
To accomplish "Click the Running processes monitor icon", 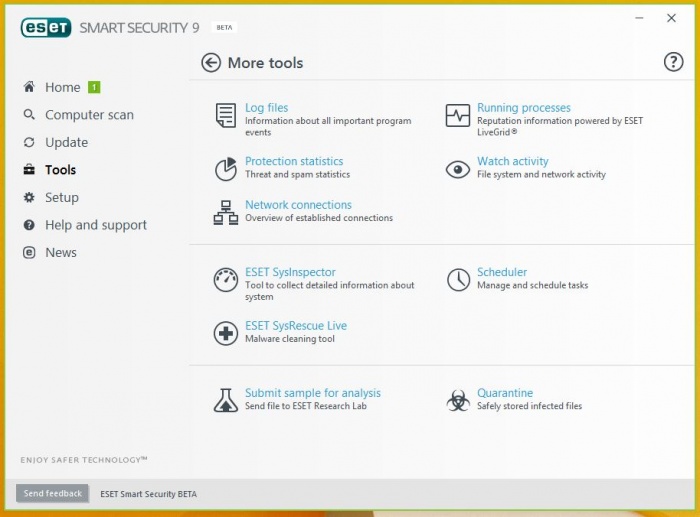I will (x=458, y=116).
